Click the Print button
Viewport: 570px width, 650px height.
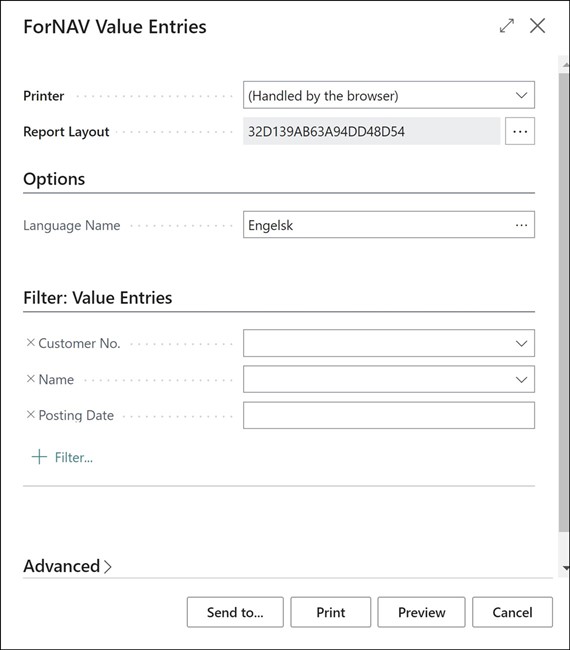pyautogui.click(x=330, y=612)
